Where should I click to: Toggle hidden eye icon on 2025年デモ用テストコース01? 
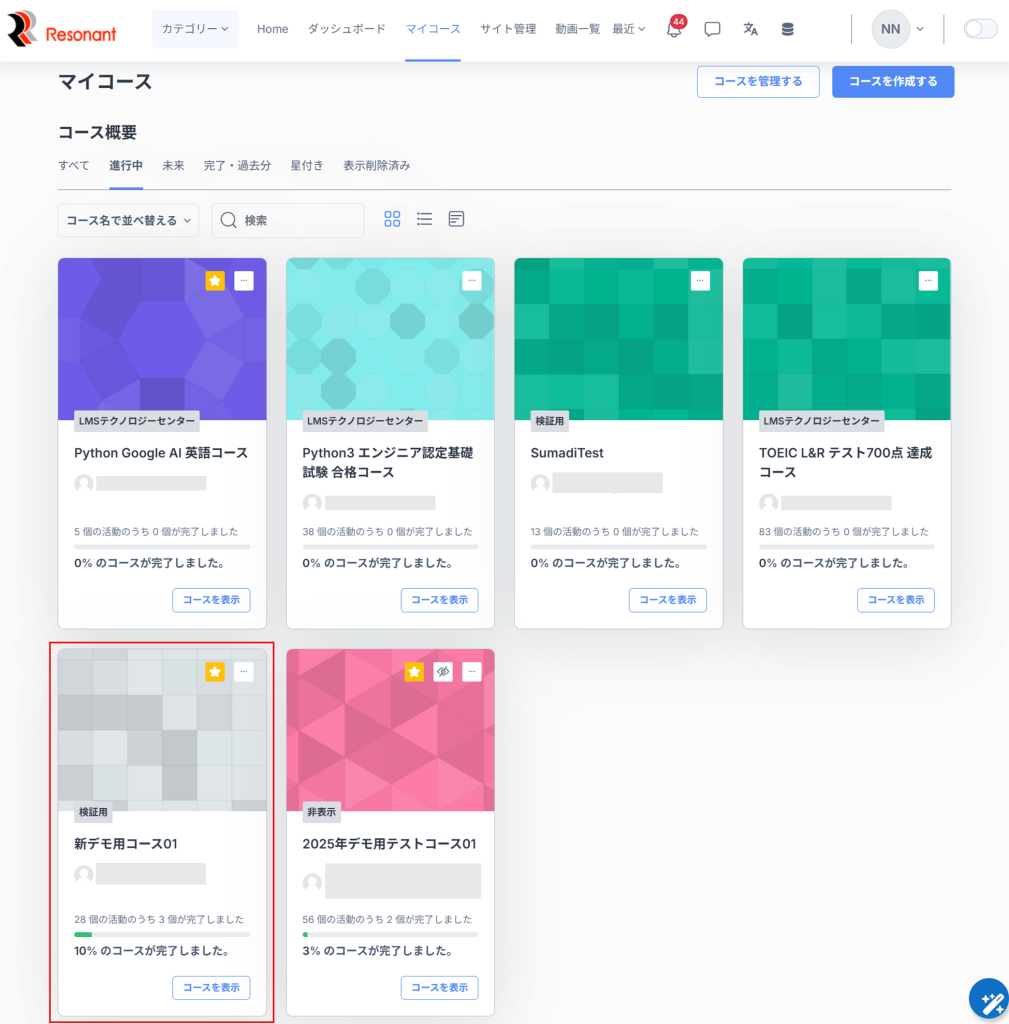point(443,672)
